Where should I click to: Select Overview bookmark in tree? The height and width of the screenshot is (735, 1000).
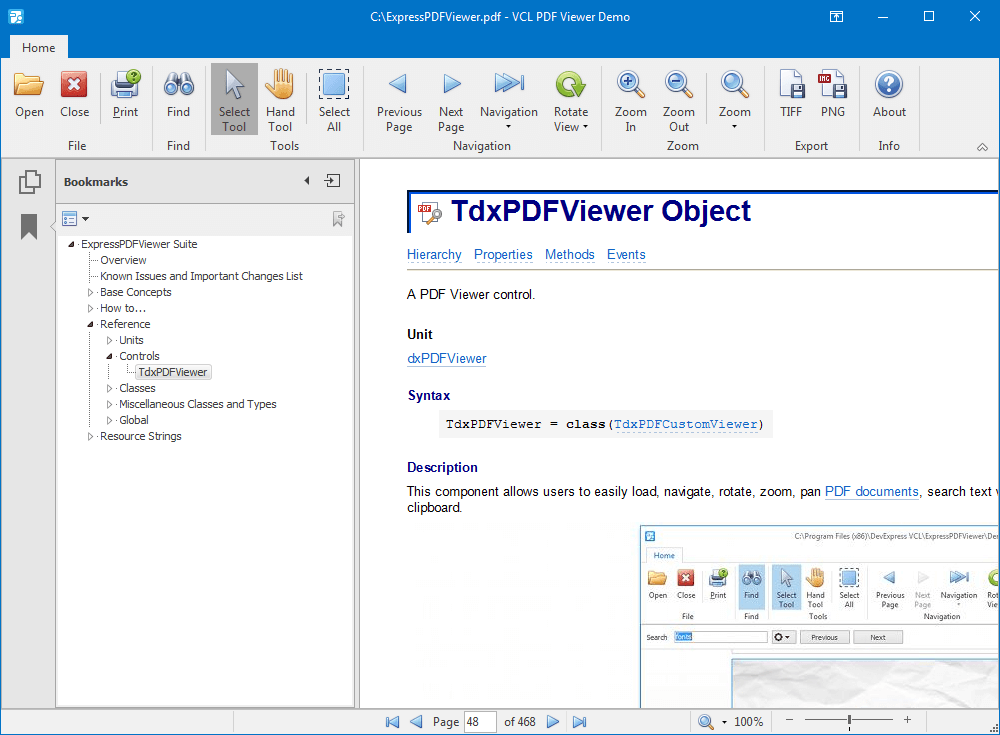click(x=123, y=260)
